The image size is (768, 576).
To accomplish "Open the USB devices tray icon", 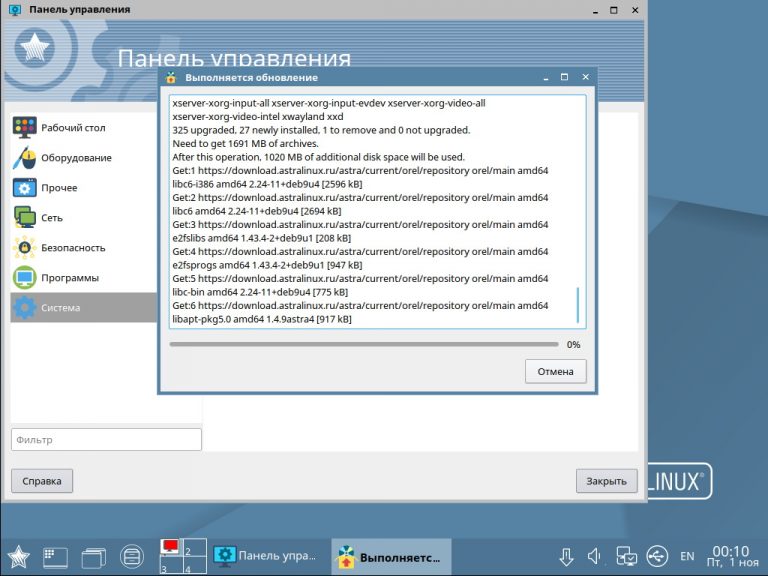I will coord(657,556).
